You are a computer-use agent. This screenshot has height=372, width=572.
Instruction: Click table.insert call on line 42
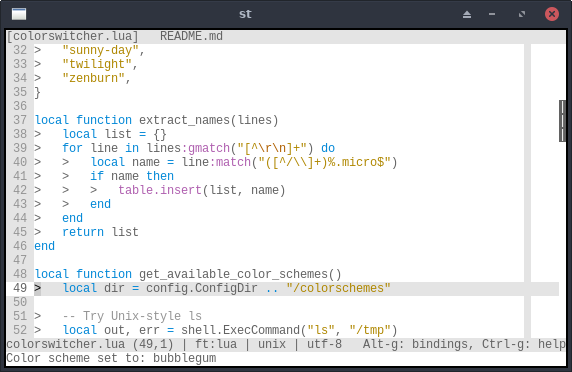(x=160, y=190)
